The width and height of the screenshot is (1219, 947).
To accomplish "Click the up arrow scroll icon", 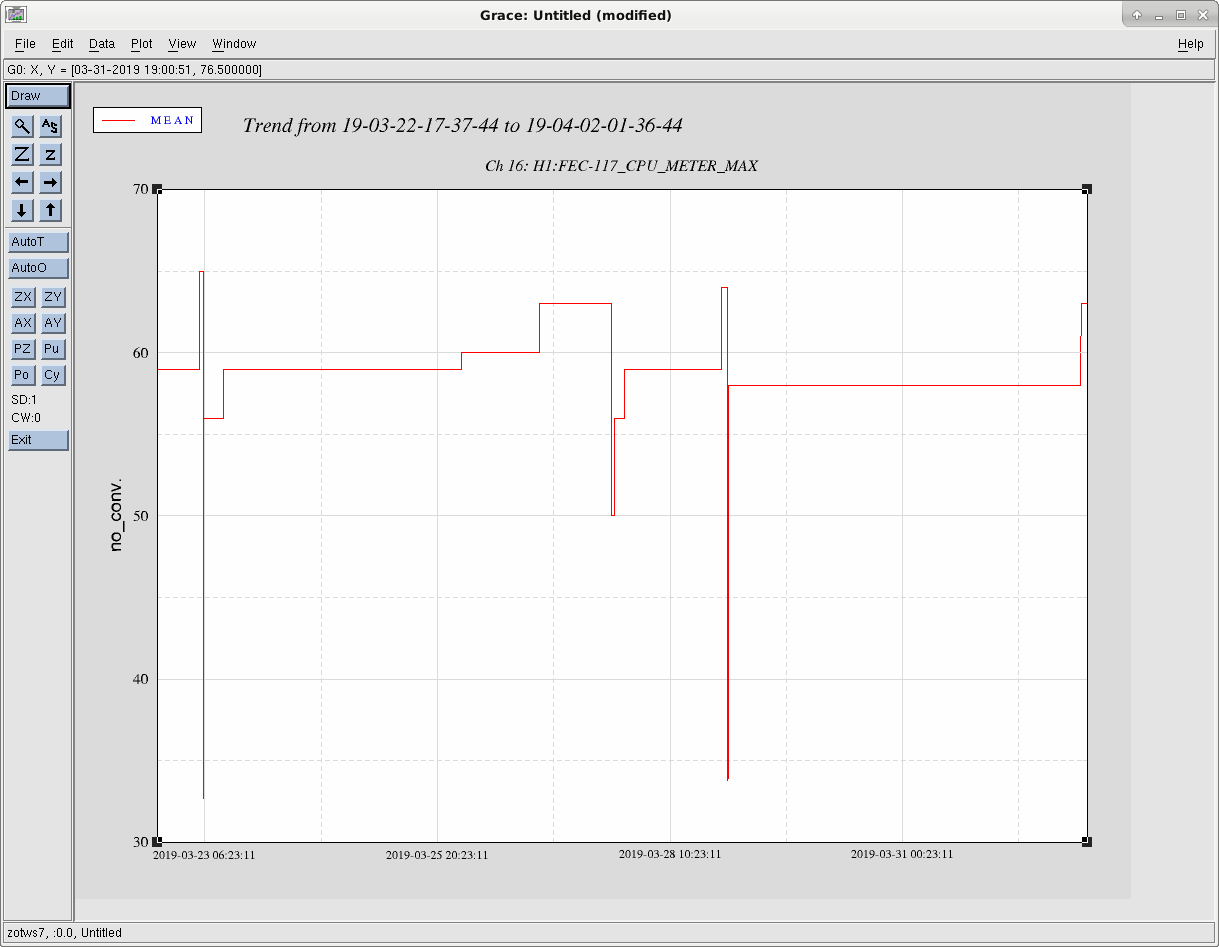I will (x=51, y=210).
